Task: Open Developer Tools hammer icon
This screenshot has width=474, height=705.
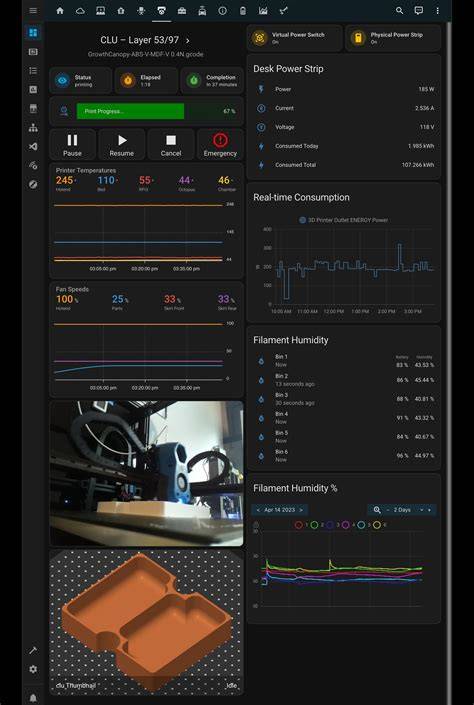Action: pyautogui.click(x=33, y=650)
